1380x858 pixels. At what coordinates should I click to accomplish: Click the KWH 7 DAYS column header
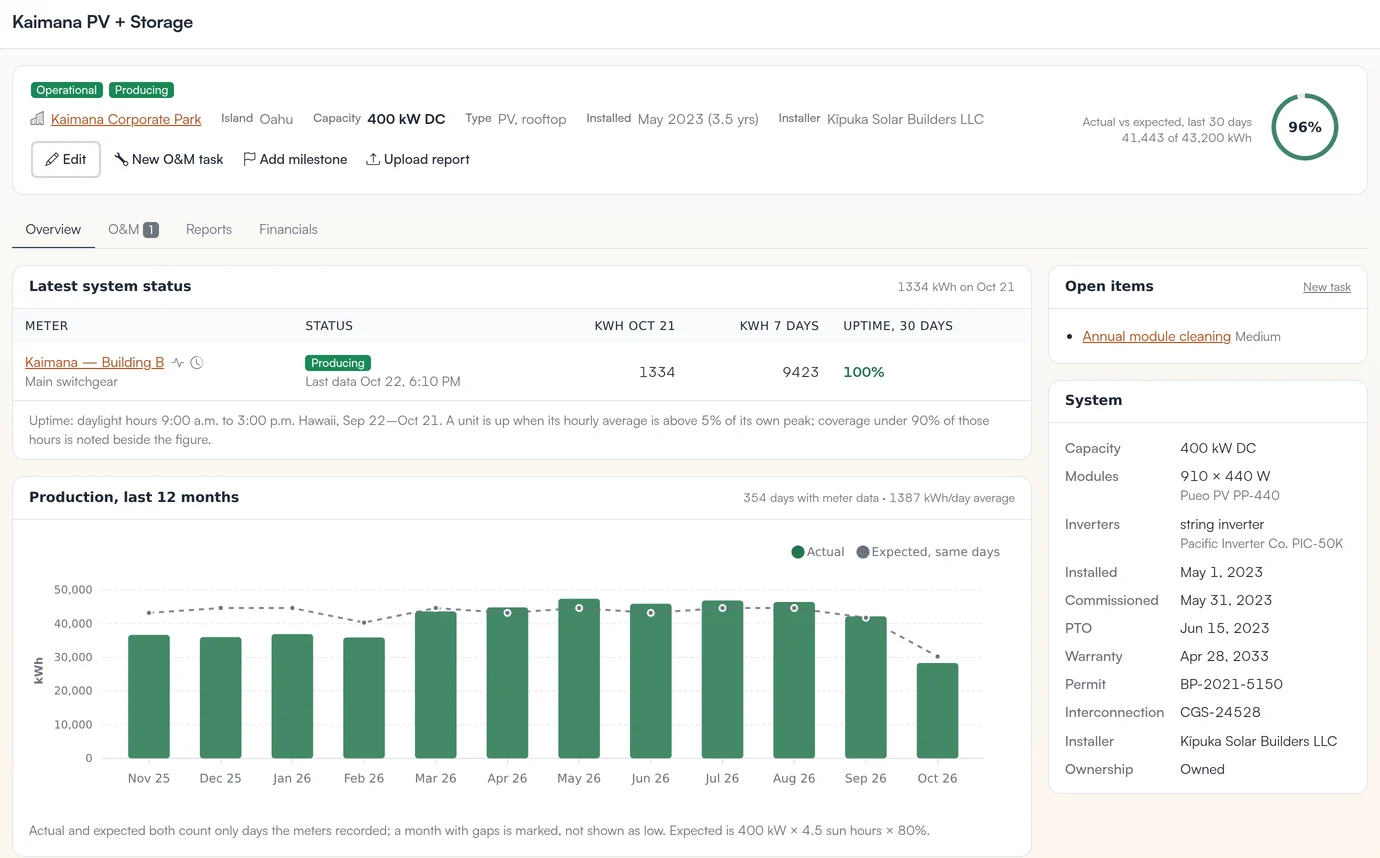pyautogui.click(x=779, y=326)
